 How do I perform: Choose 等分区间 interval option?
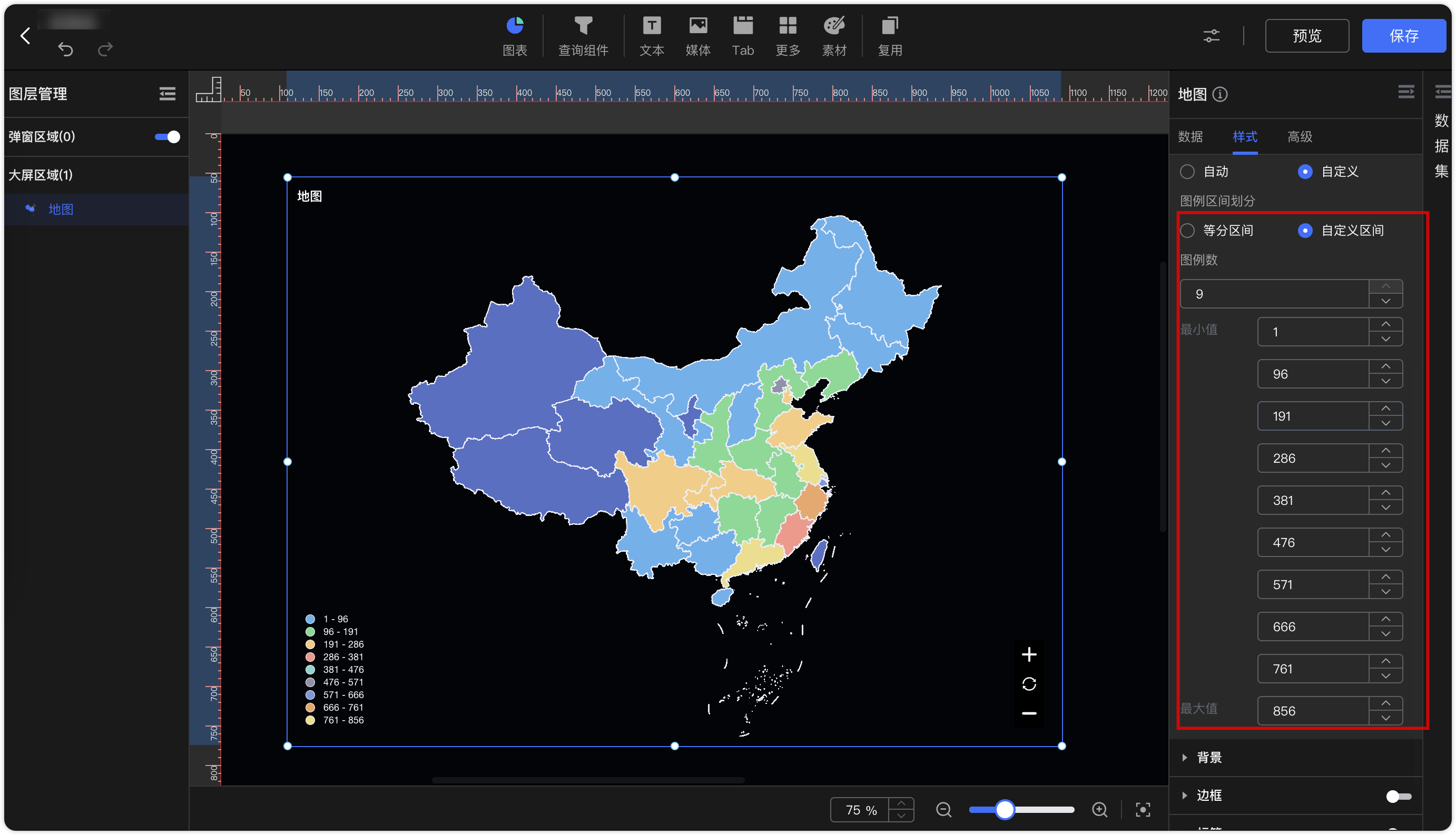coord(1187,231)
